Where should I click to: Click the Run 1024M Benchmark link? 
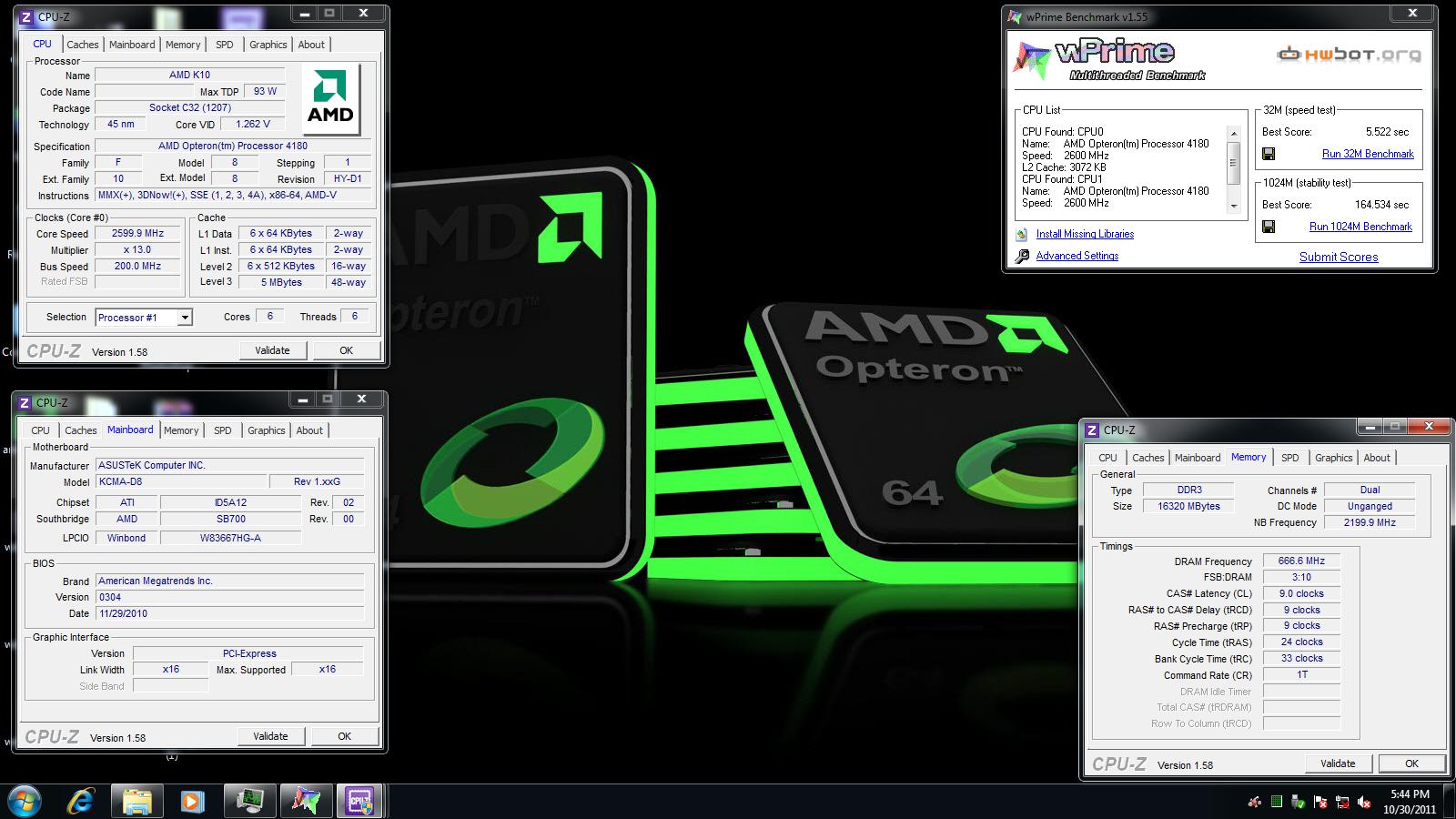click(x=1360, y=227)
